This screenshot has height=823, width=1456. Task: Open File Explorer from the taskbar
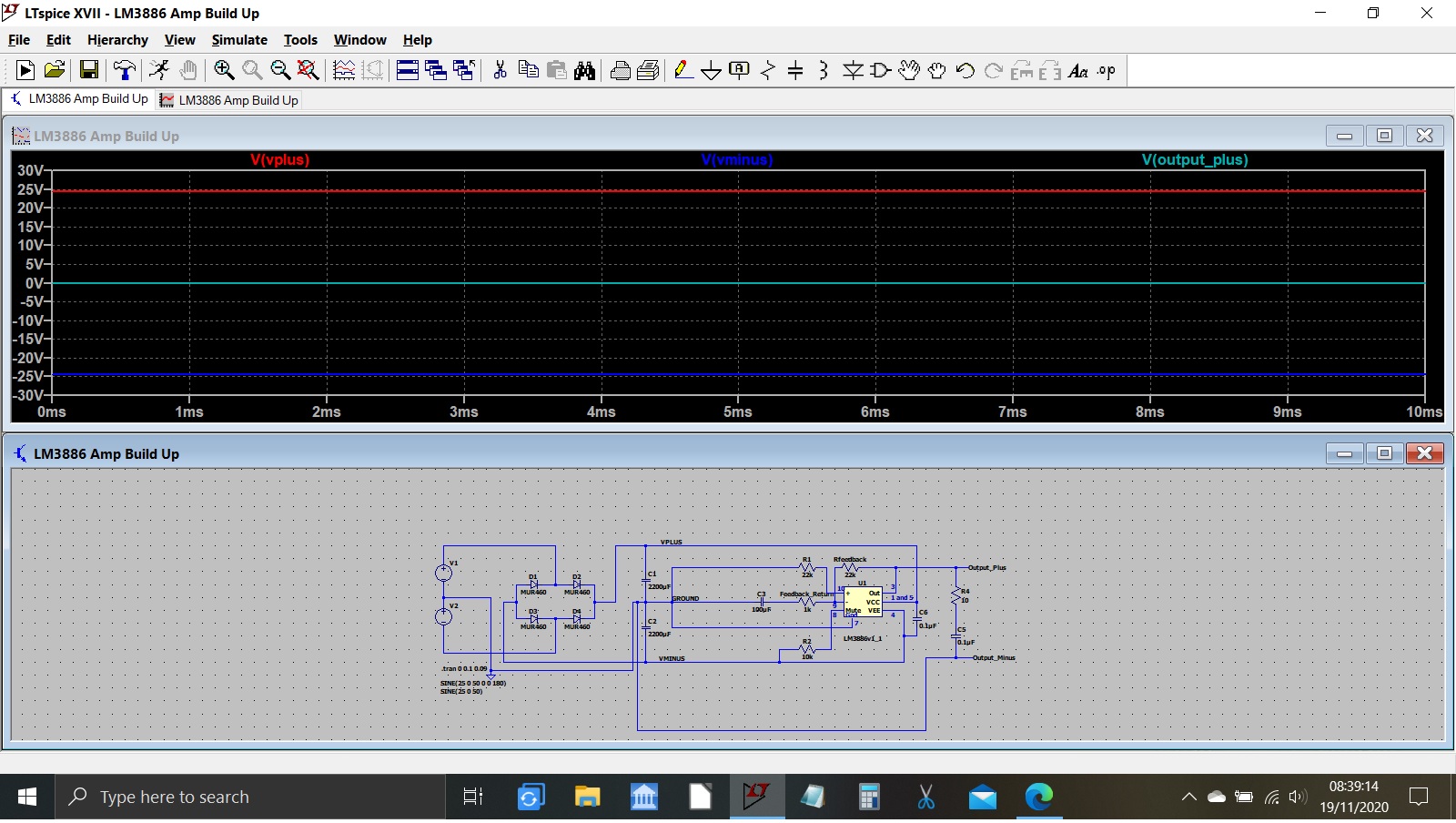[587, 798]
